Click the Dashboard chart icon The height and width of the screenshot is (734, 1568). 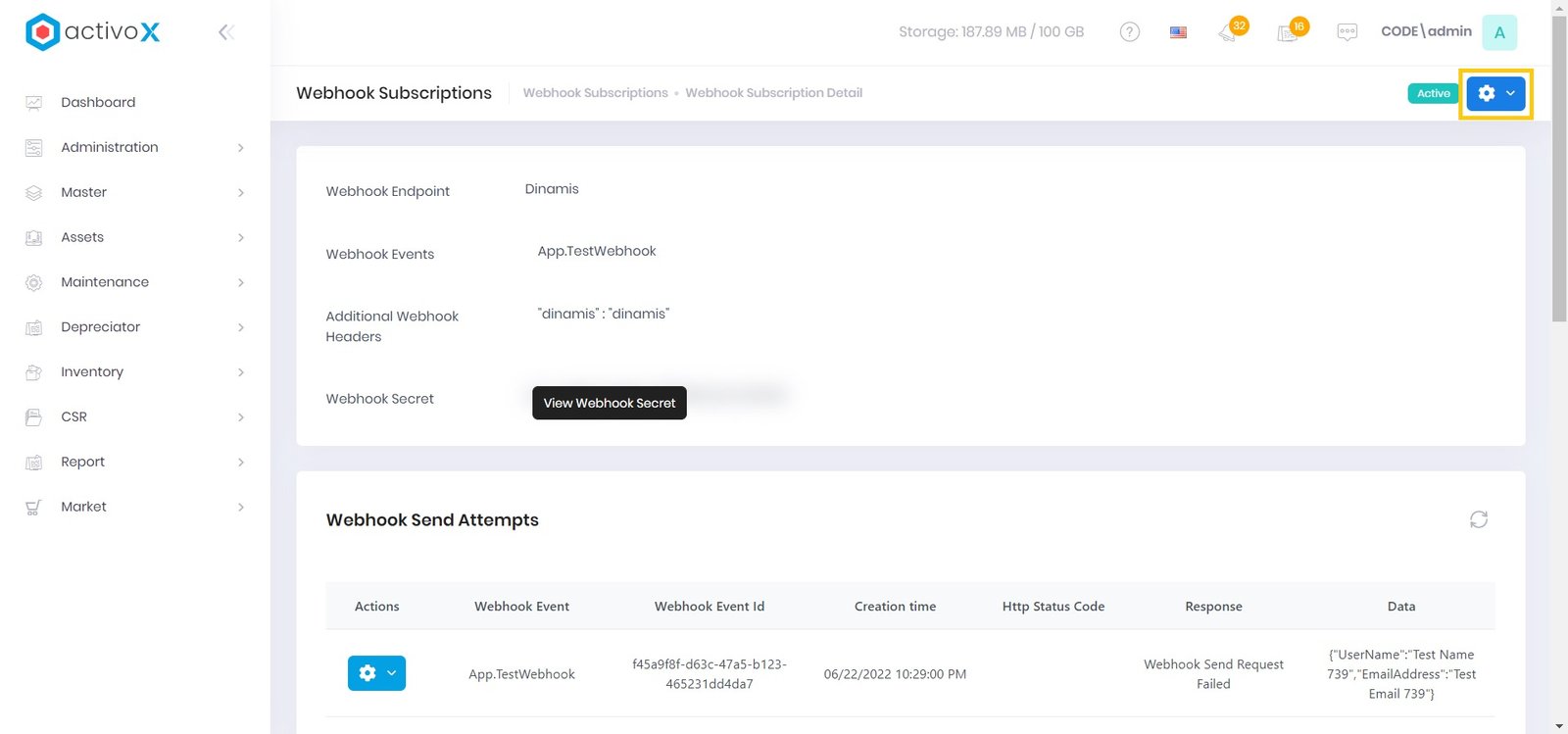click(33, 103)
